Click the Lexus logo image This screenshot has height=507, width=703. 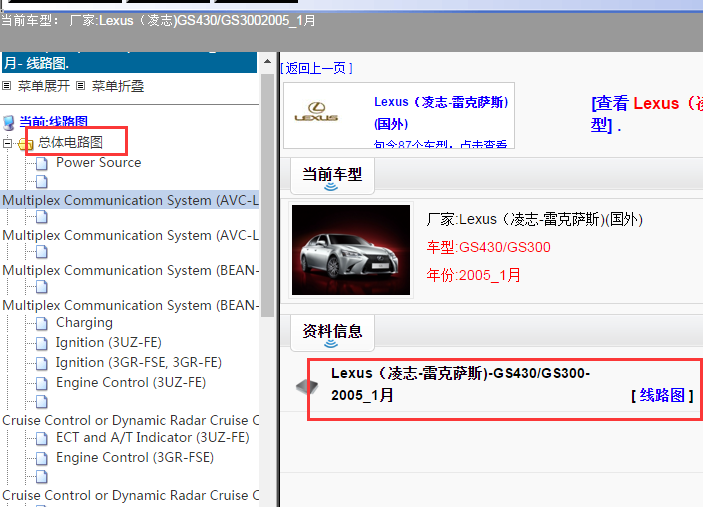[317, 112]
